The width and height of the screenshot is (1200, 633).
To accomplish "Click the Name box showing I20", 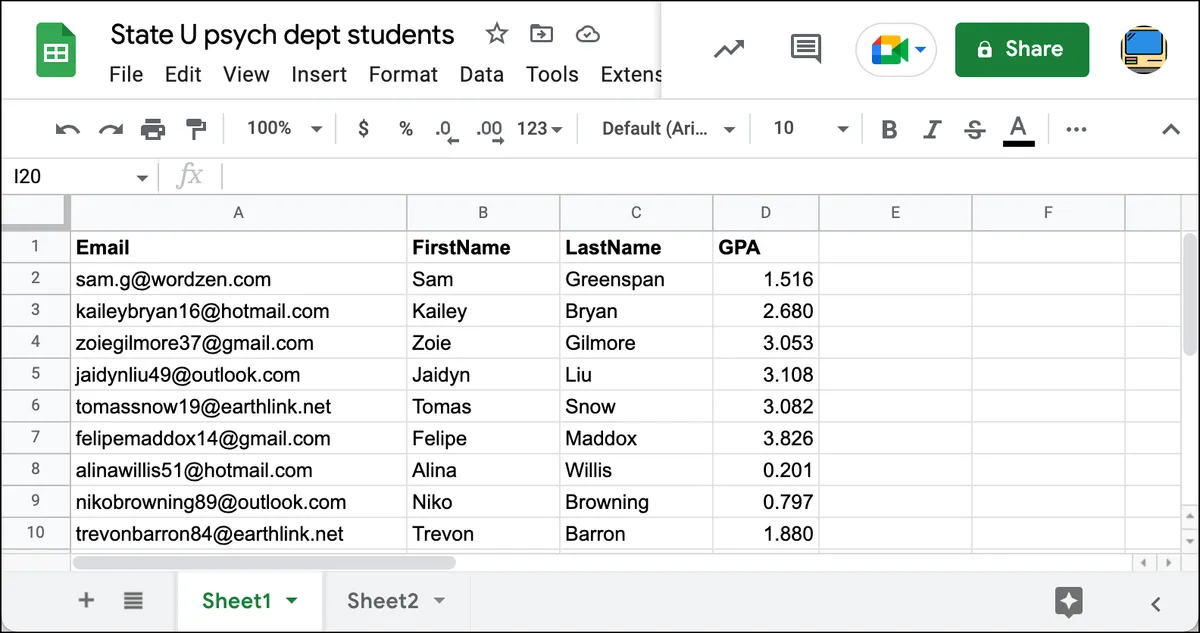I will (68, 176).
